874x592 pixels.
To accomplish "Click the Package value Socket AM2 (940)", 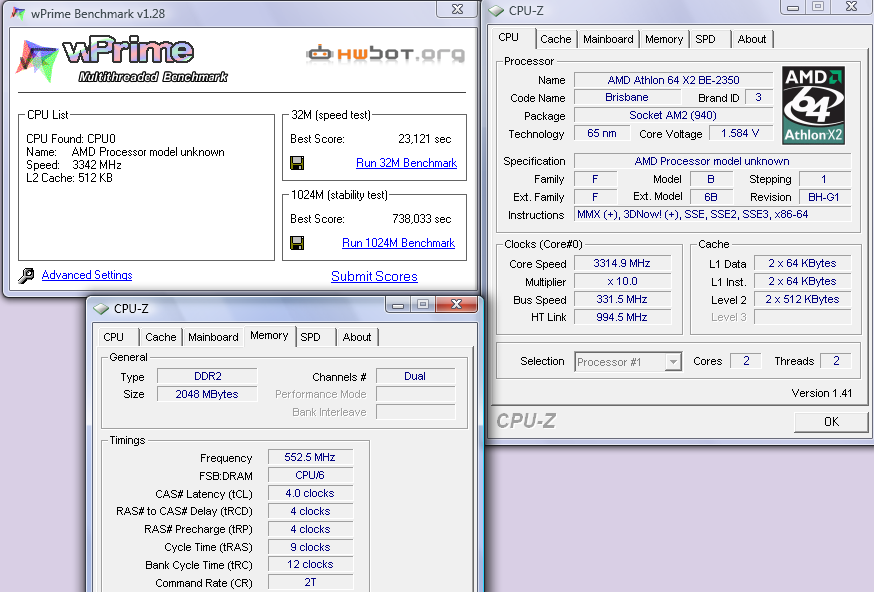I will tap(673, 115).
